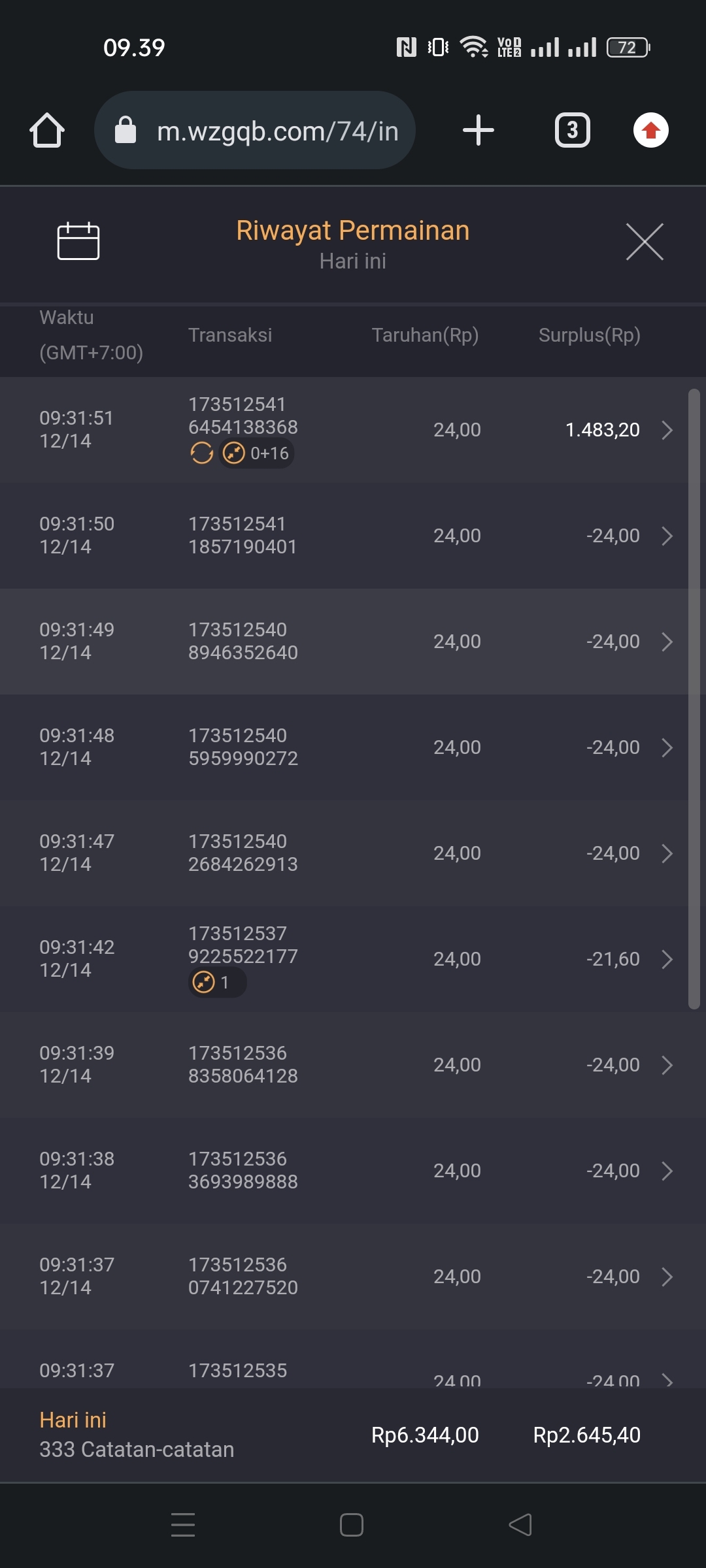Select the Hari ini summary label
The height and width of the screenshot is (1568, 706).
click(x=73, y=1420)
